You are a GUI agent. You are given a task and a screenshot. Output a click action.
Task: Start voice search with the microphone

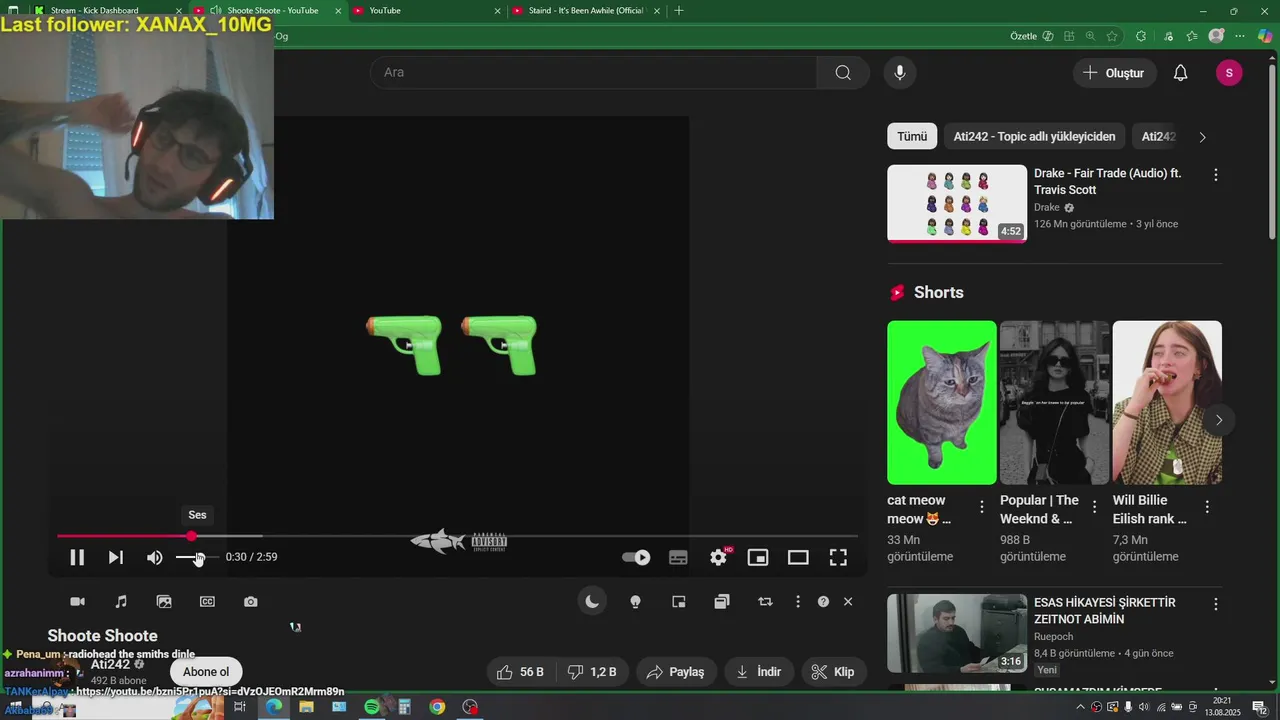(900, 72)
